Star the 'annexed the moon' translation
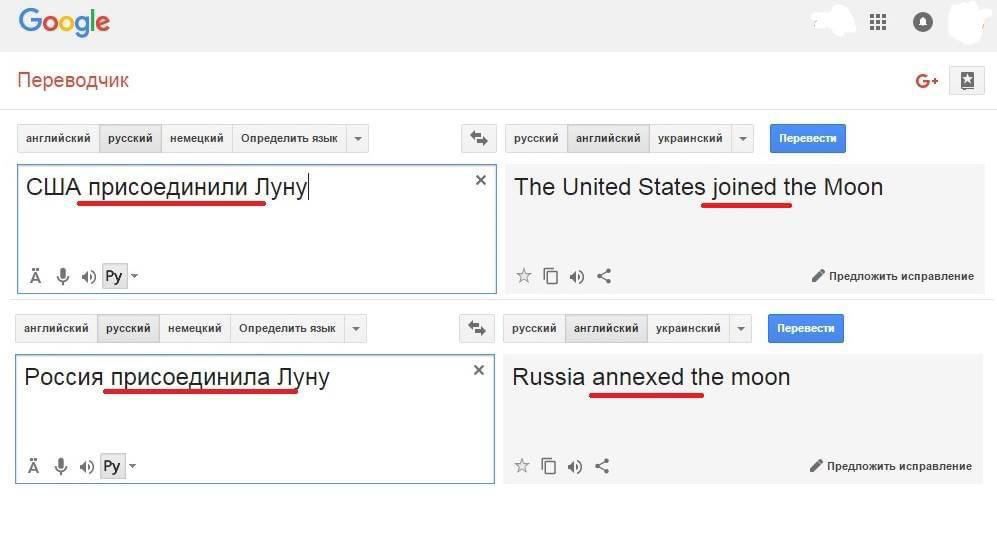Viewport: 997px width, 541px height. [521, 465]
